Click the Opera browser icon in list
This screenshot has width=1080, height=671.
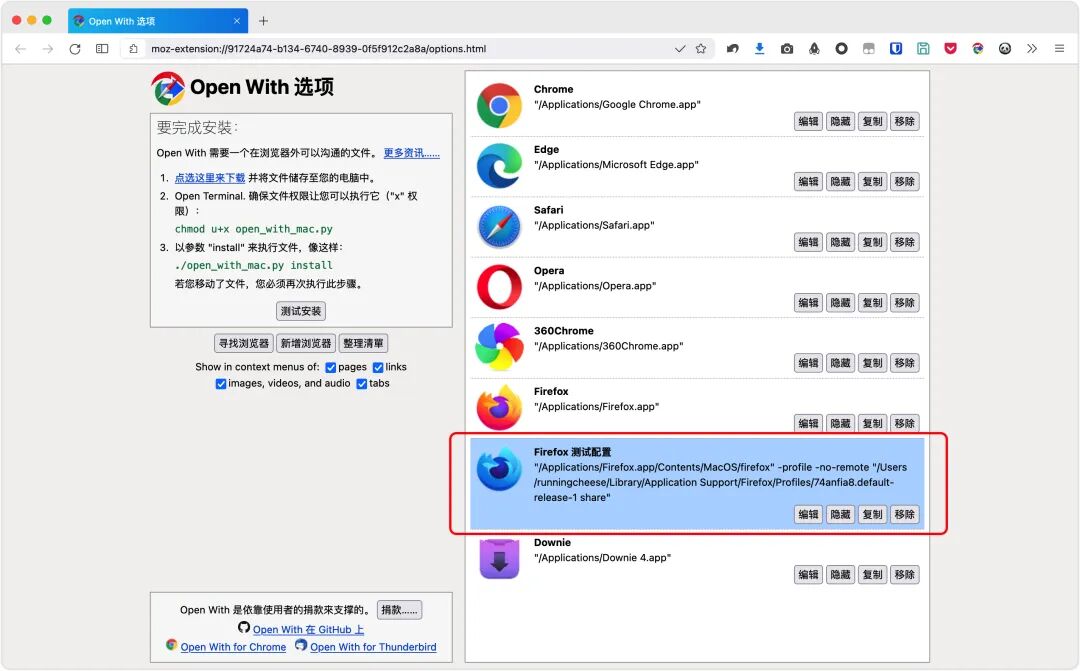(499, 287)
